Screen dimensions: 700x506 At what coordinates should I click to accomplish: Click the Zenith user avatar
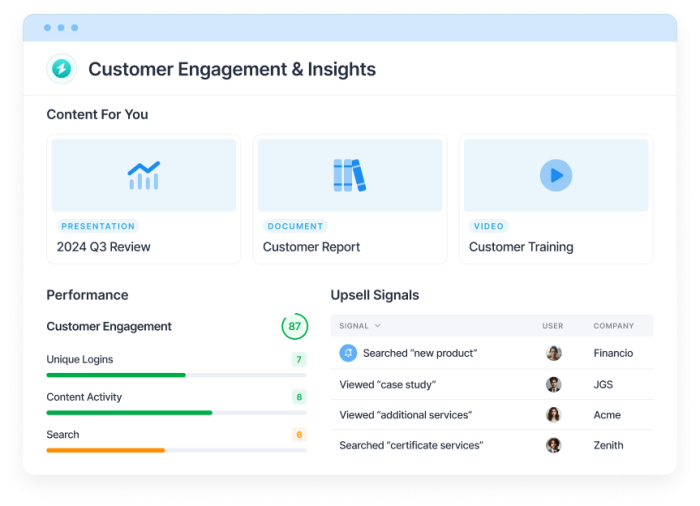tap(553, 445)
